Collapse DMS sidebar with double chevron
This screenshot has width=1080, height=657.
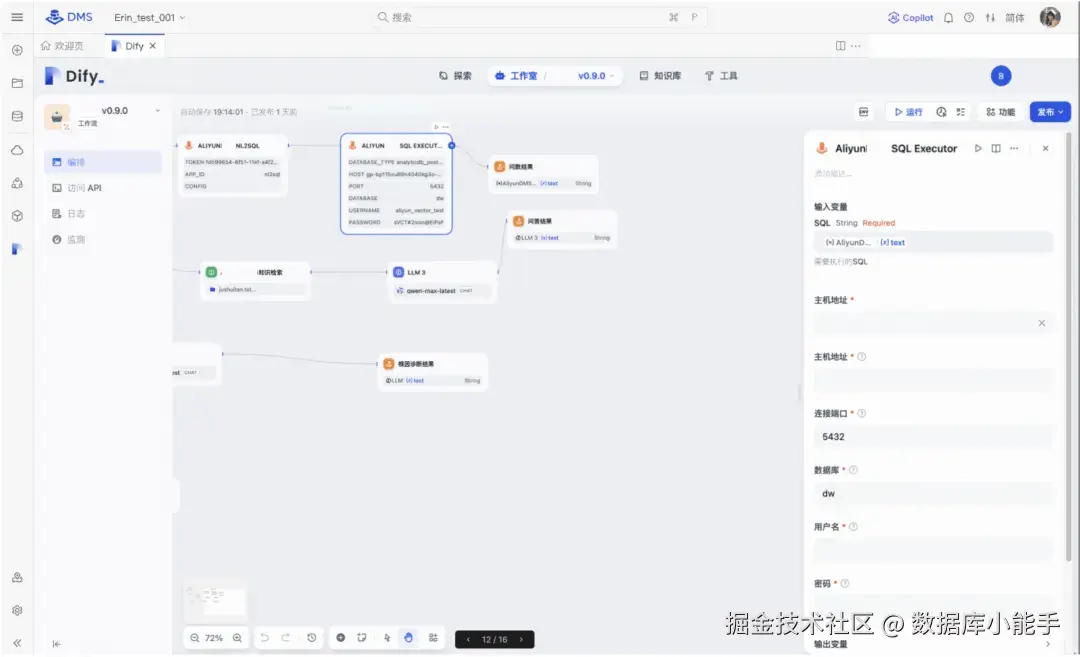(x=17, y=643)
